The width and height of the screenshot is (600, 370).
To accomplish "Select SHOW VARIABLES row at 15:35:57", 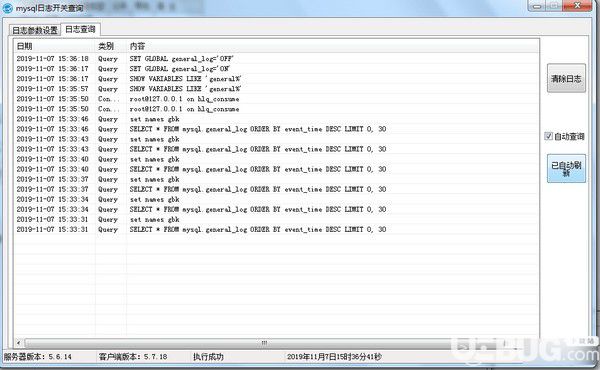I will tap(276, 89).
